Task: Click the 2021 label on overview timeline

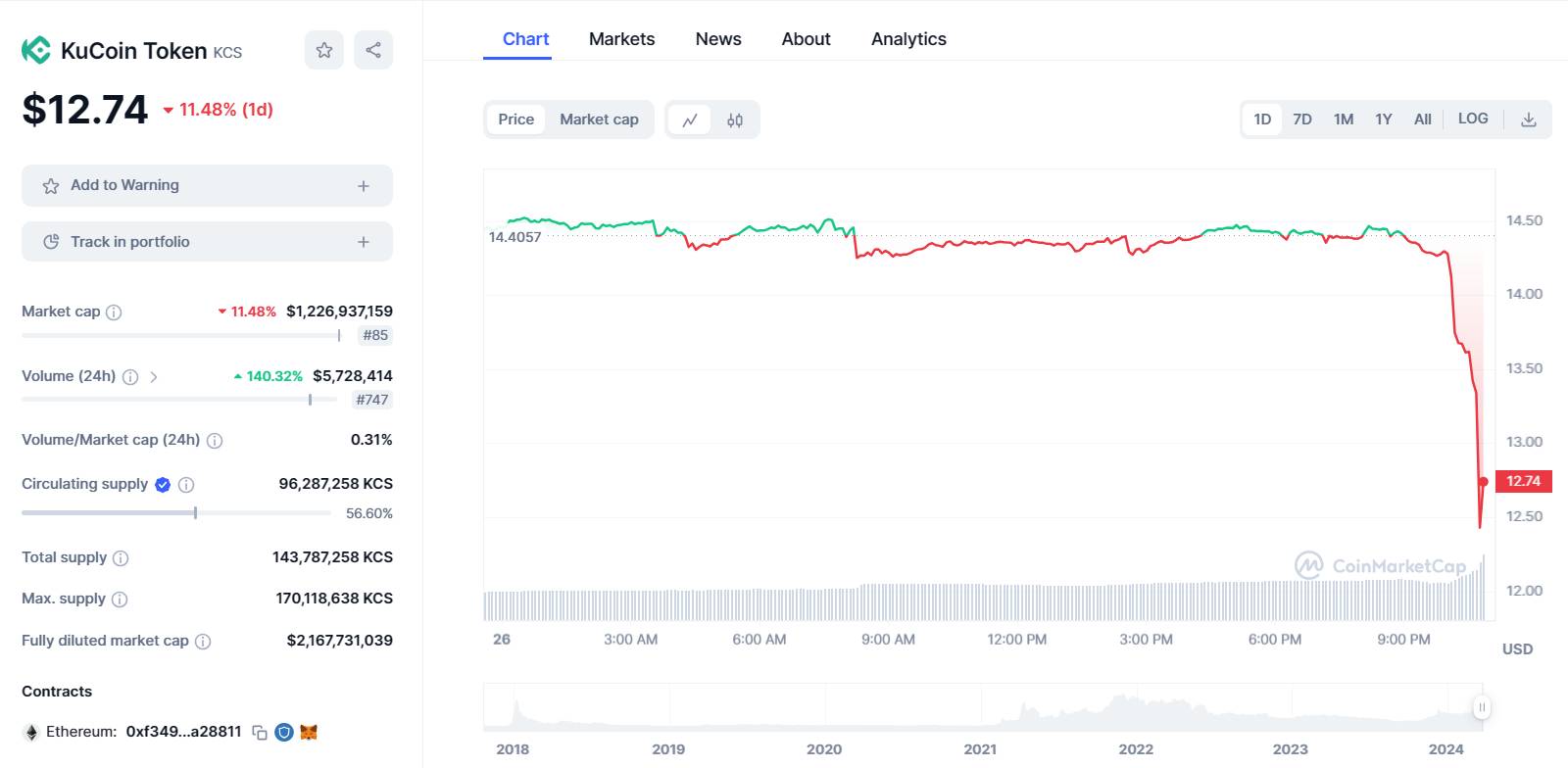Action: click(x=980, y=749)
